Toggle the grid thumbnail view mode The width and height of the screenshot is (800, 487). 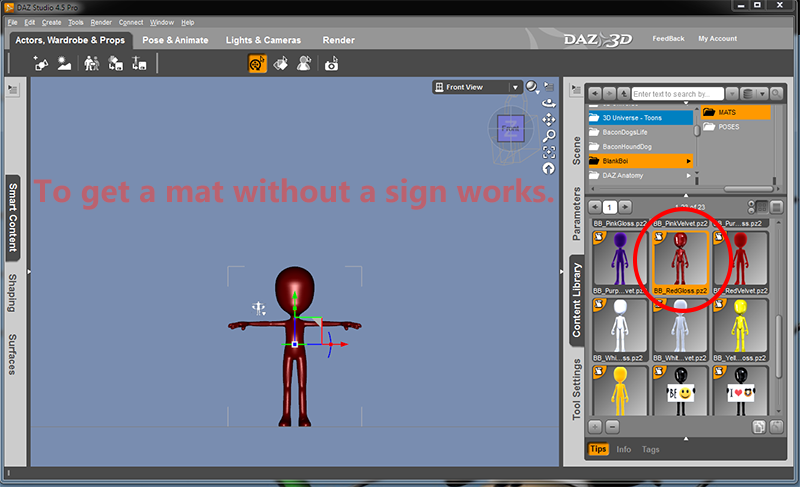pos(762,207)
